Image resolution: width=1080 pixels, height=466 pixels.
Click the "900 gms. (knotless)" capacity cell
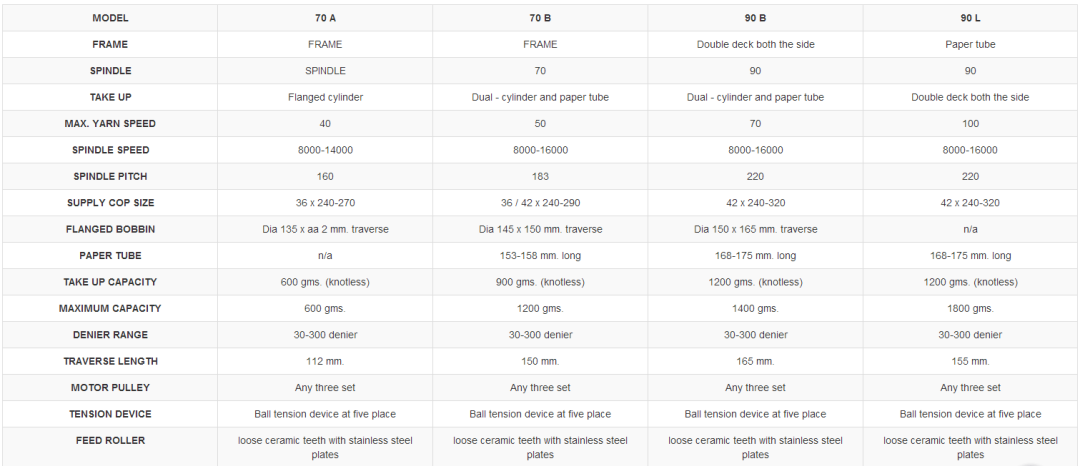click(x=540, y=282)
